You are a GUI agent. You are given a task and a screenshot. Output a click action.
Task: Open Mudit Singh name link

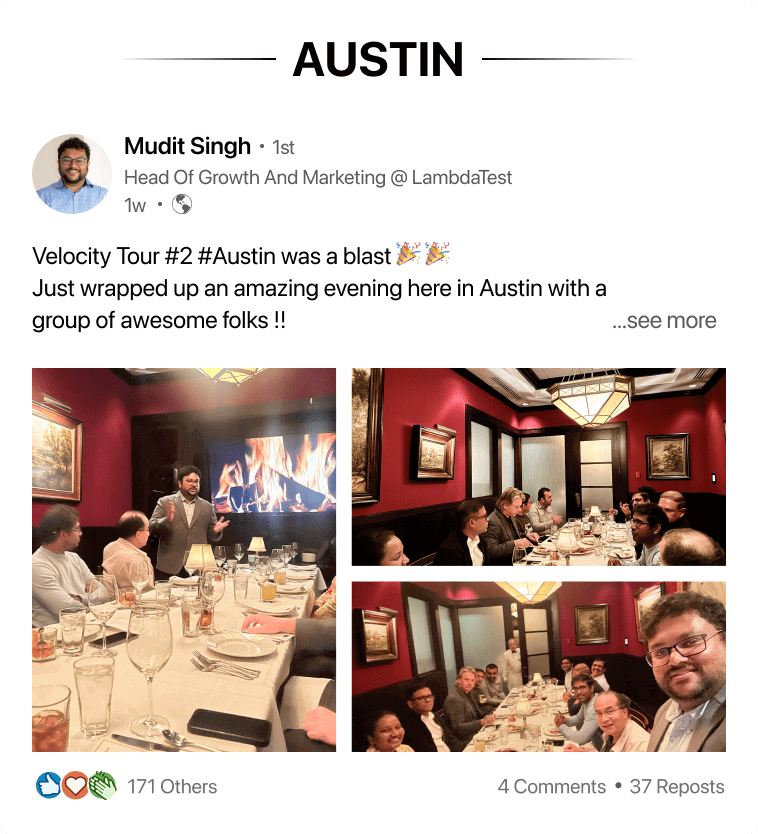tap(187, 146)
